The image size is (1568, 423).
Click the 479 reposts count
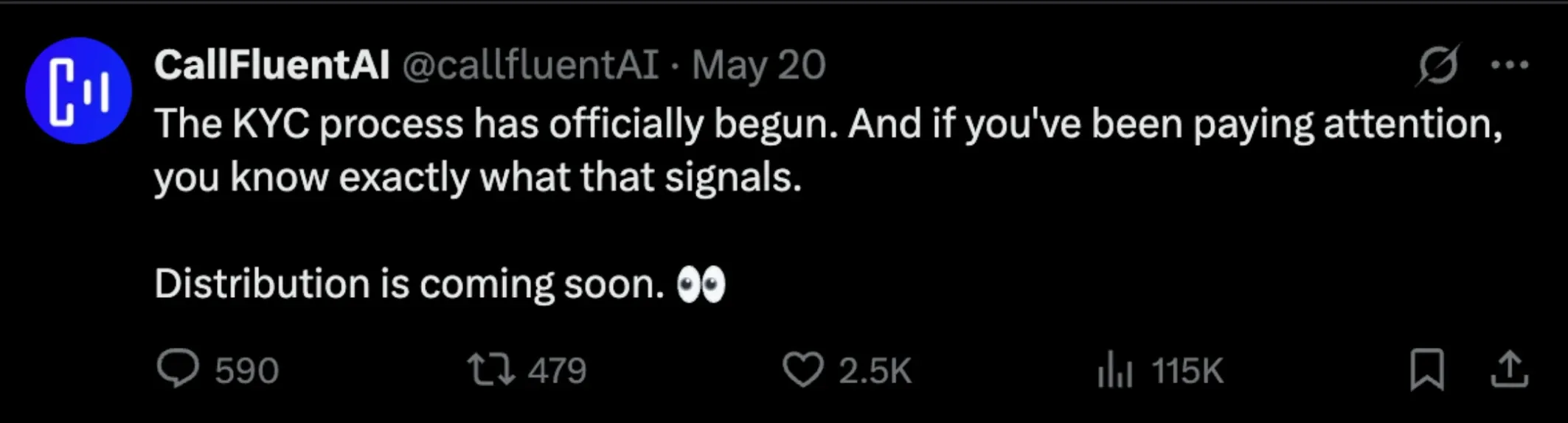coord(558,370)
